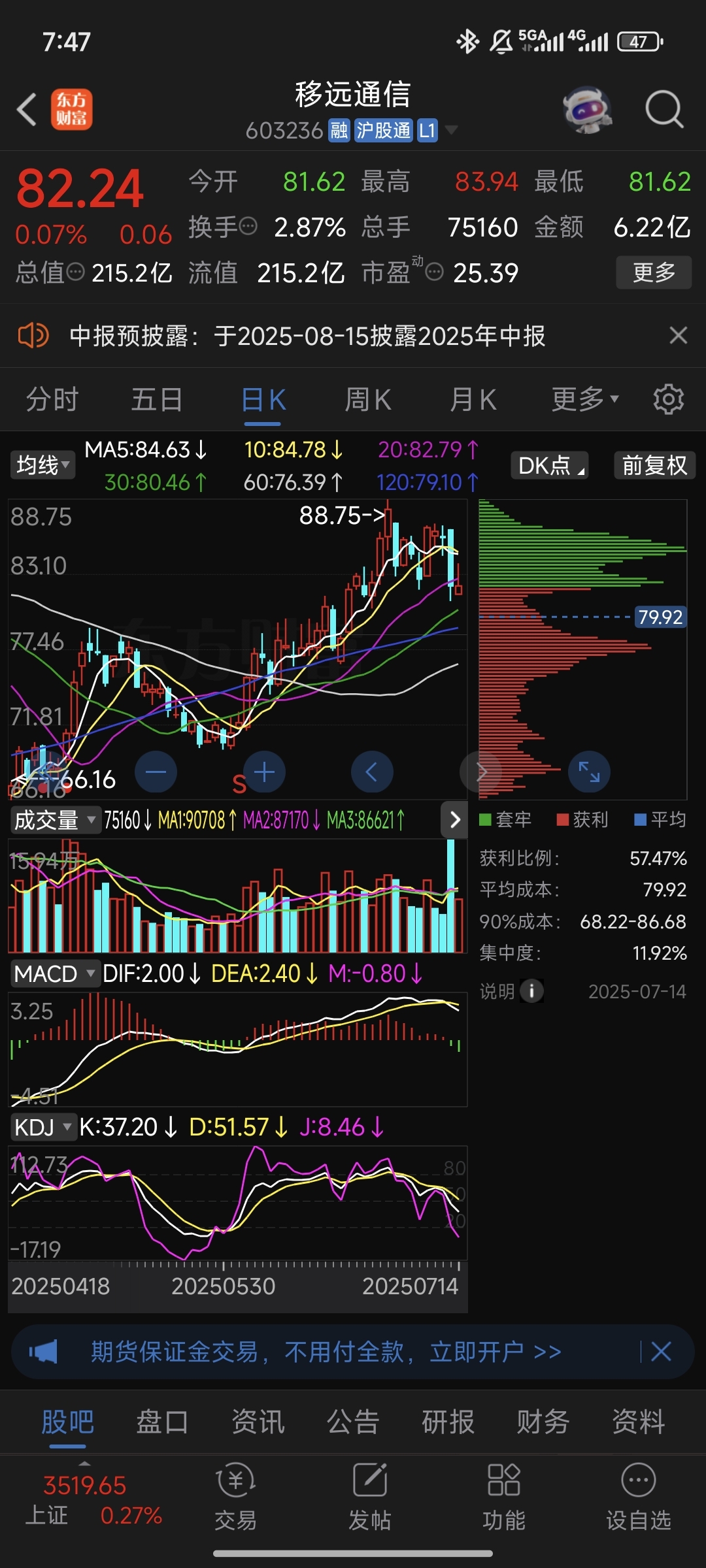Expand the stock title dropdown arrow
This screenshot has width=706, height=1568.
[x=450, y=130]
